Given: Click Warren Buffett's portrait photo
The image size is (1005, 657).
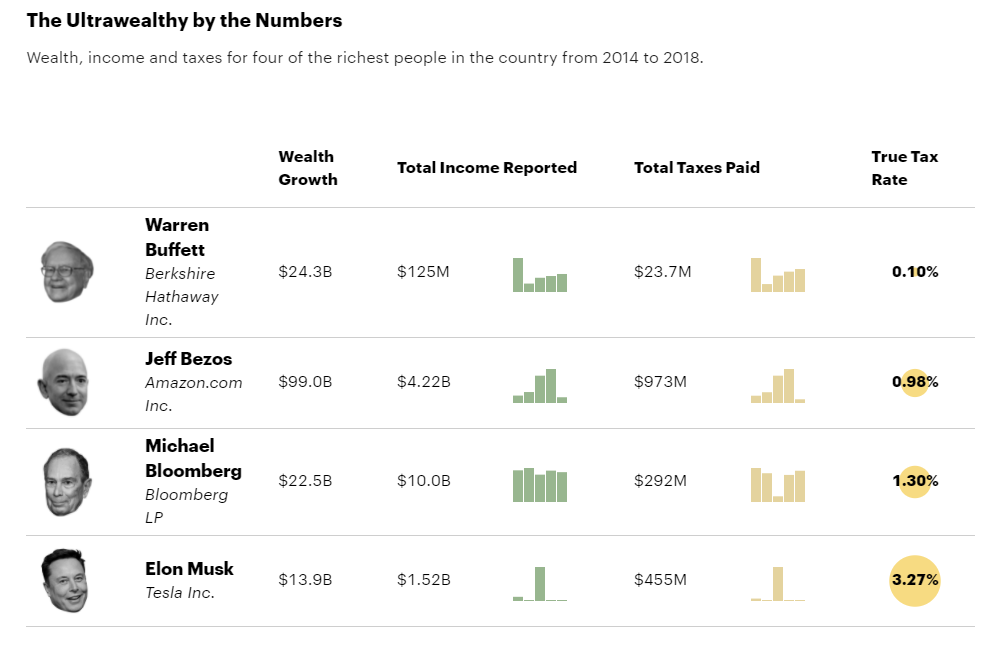Looking at the screenshot, I should click(67, 272).
